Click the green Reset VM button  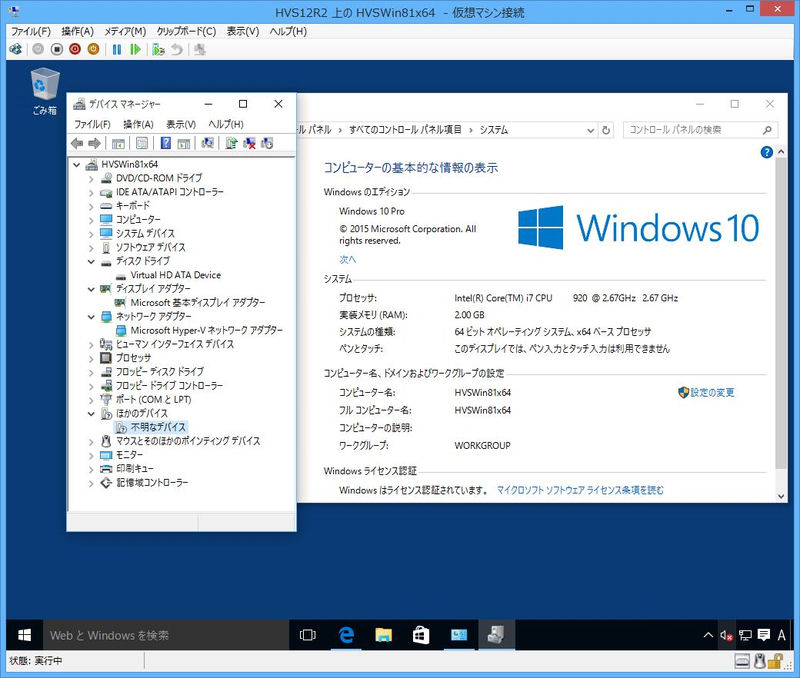coord(135,49)
